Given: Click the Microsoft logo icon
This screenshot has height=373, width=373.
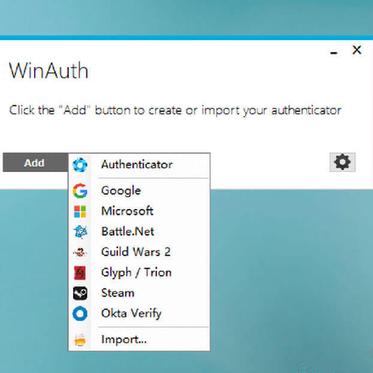Looking at the screenshot, I should coord(80,211).
